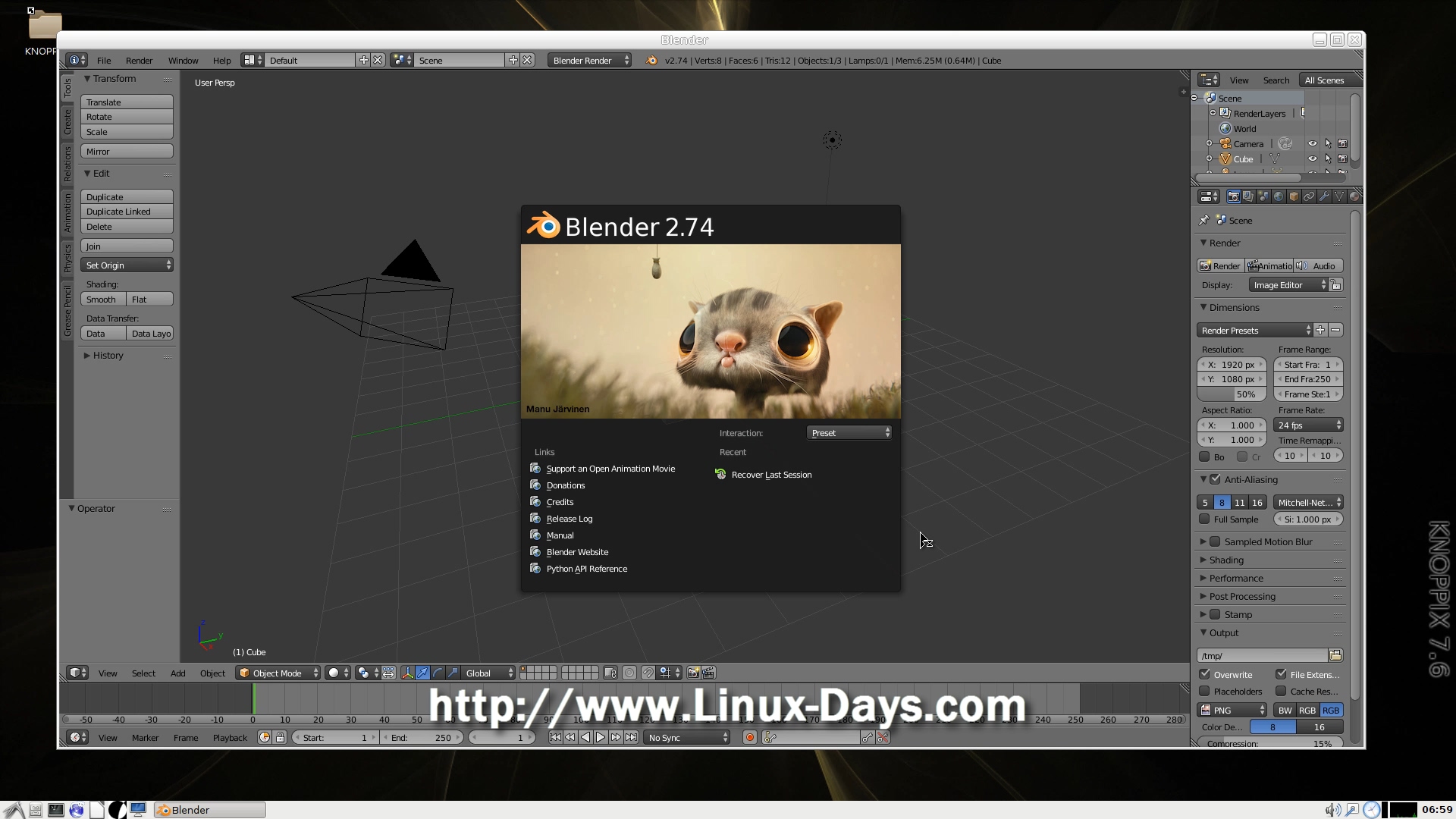This screenshot has height=819, width=1456.
Task: Enable the Full Sample checkbox
Action: click(x=1204, y=519)
